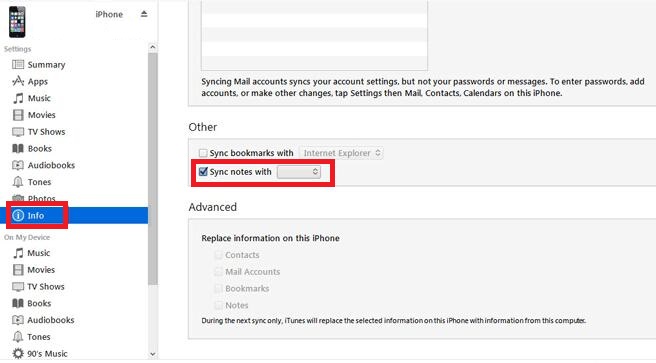Screen dimensions: 656x363
Task: Click TV Shows icon under On My Device
Action: [x=18, y=287]
